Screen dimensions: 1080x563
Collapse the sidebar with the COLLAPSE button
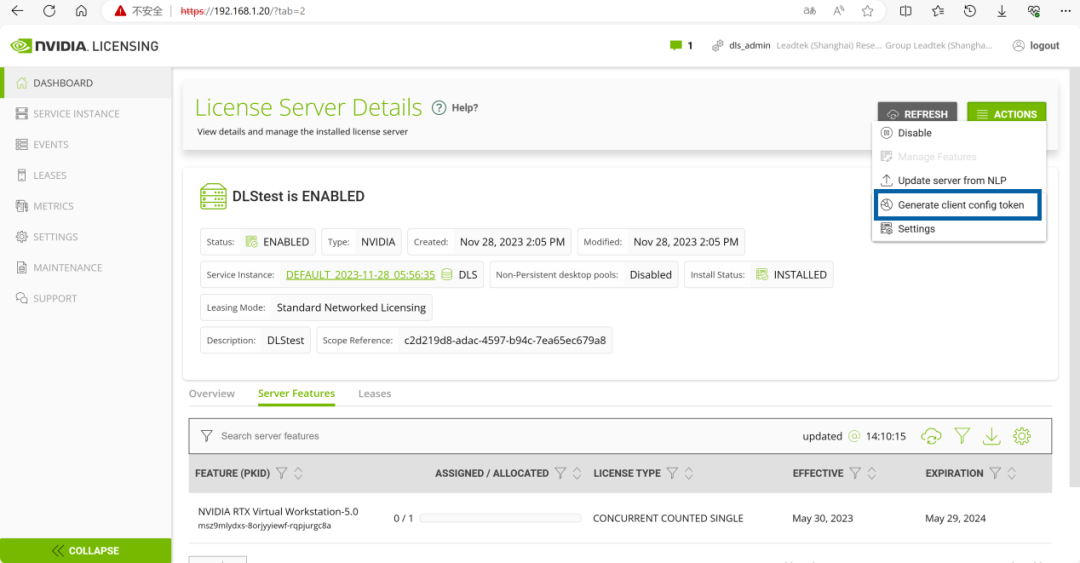click(85, 551)
